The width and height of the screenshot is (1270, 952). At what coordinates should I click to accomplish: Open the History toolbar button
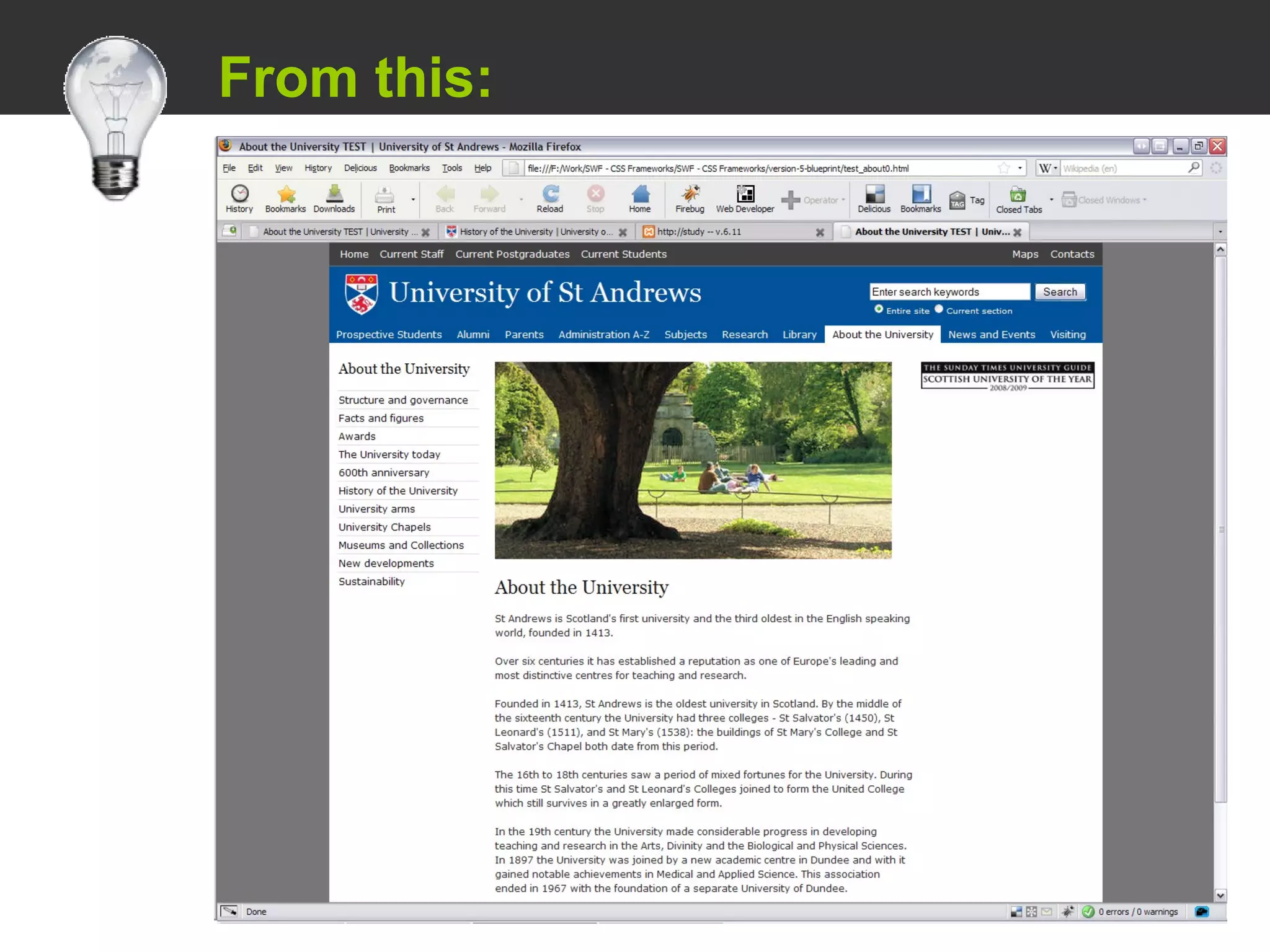[x=239, y=199]
